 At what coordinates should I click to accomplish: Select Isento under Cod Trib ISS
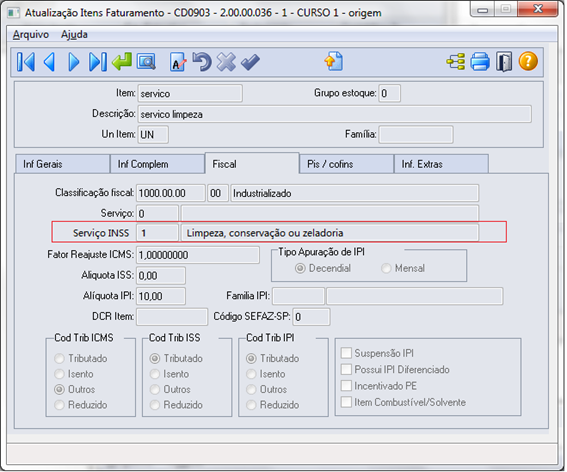coord(155,374)
